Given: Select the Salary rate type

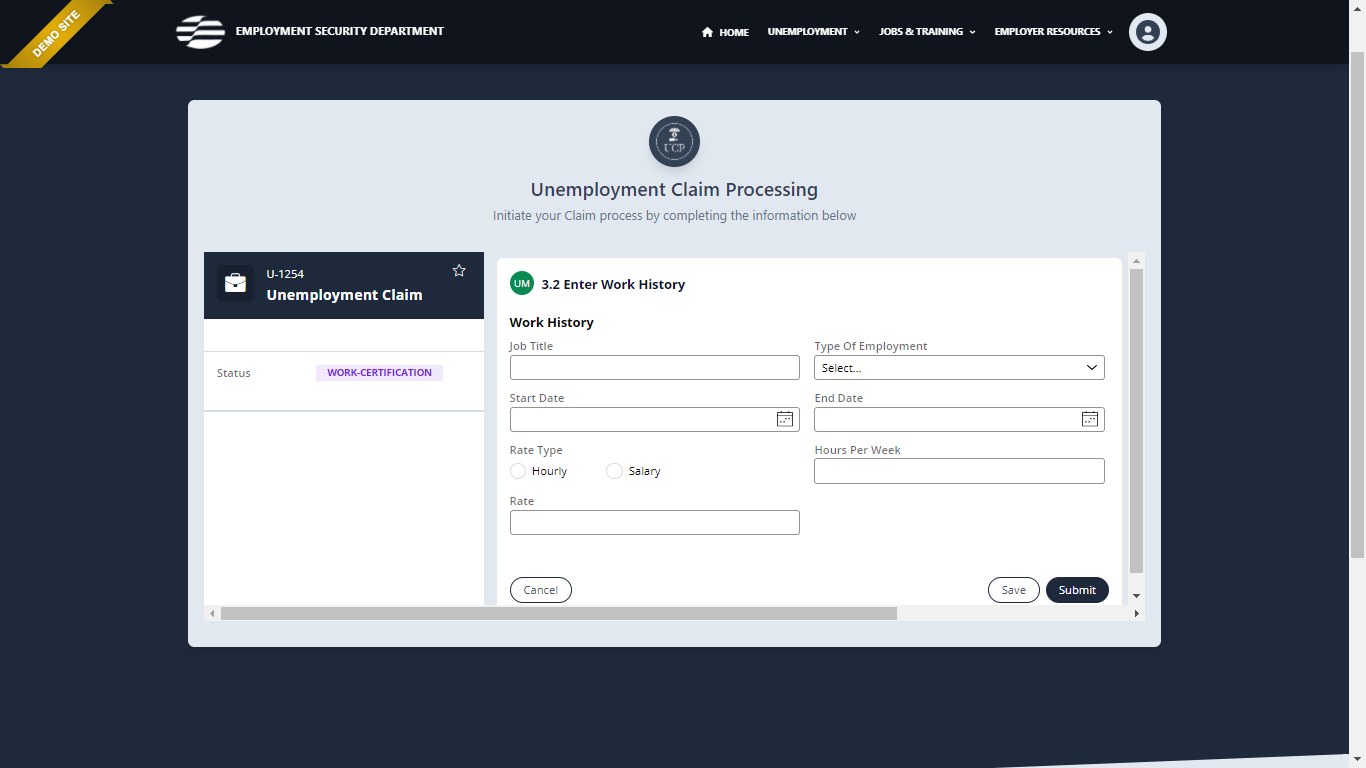Looking at the screenshot, I should click(613, 470).
